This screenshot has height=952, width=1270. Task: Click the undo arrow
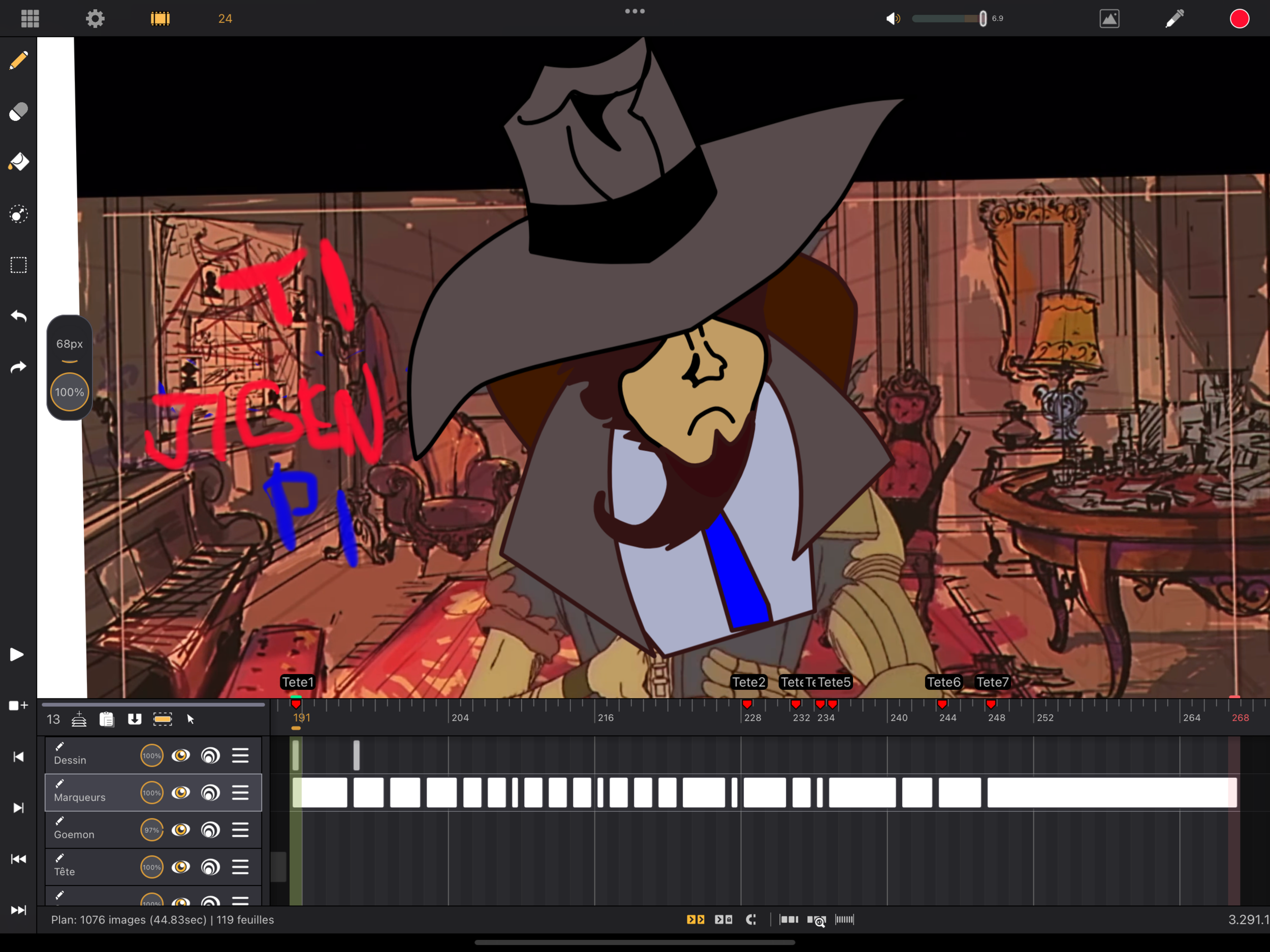(18, 316)
